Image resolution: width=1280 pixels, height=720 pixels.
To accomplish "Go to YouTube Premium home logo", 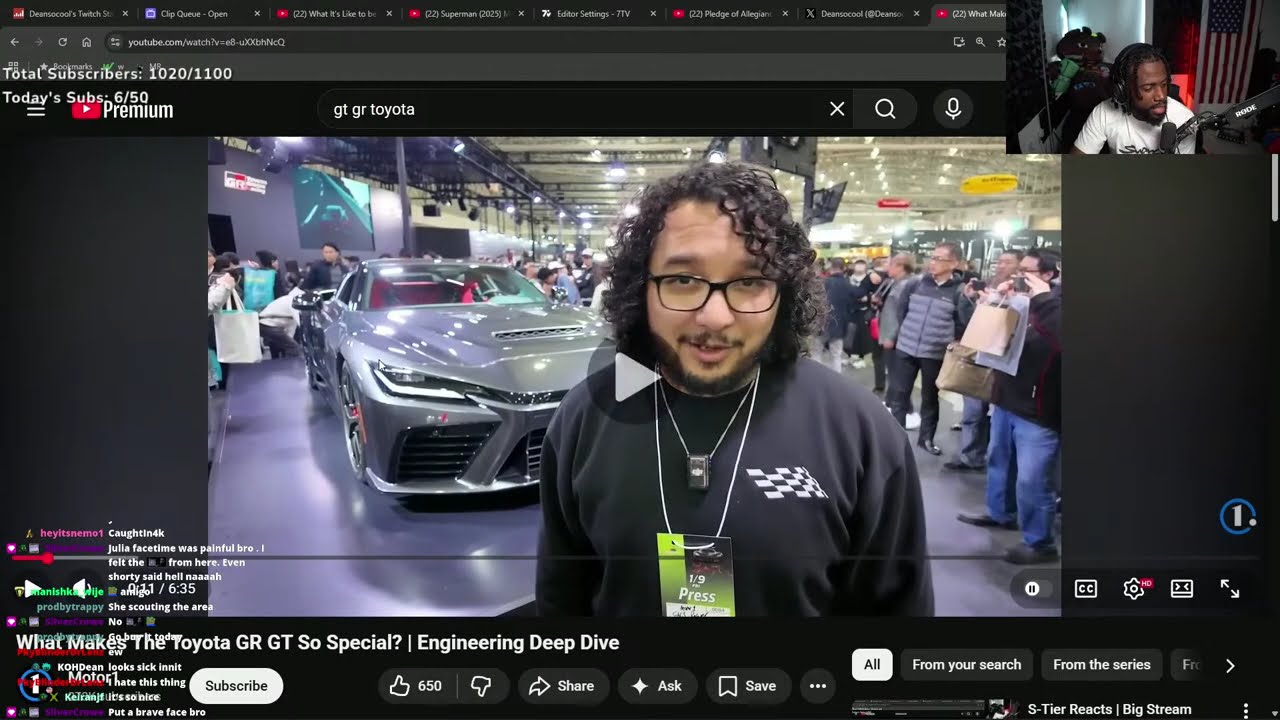I will pos(123,109).
